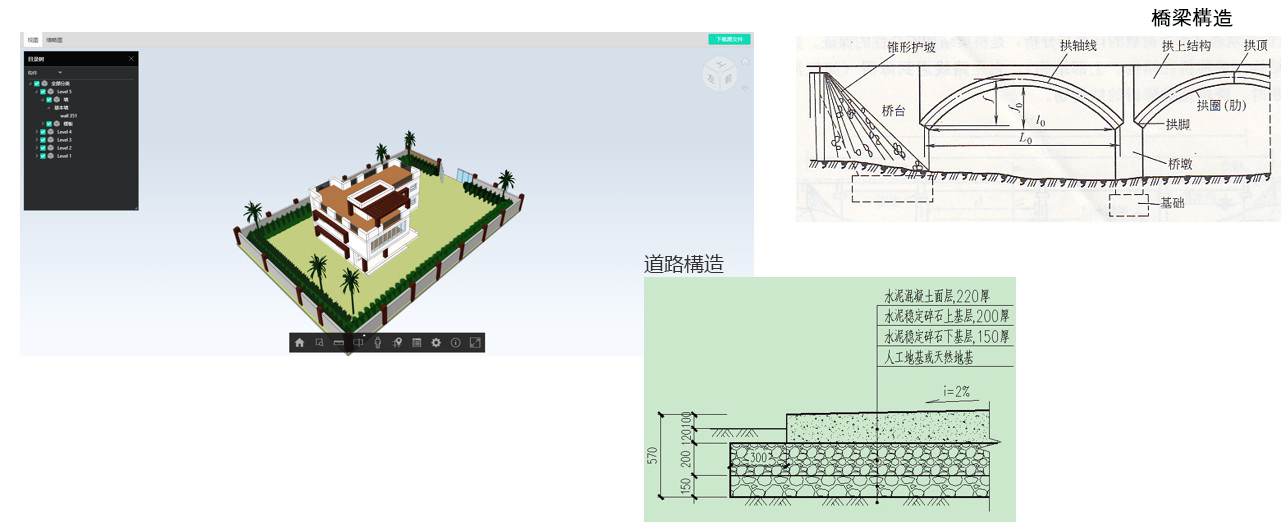1288x530 pixels.
Task: Click the map location marker icon
Action: pos(397,342)
